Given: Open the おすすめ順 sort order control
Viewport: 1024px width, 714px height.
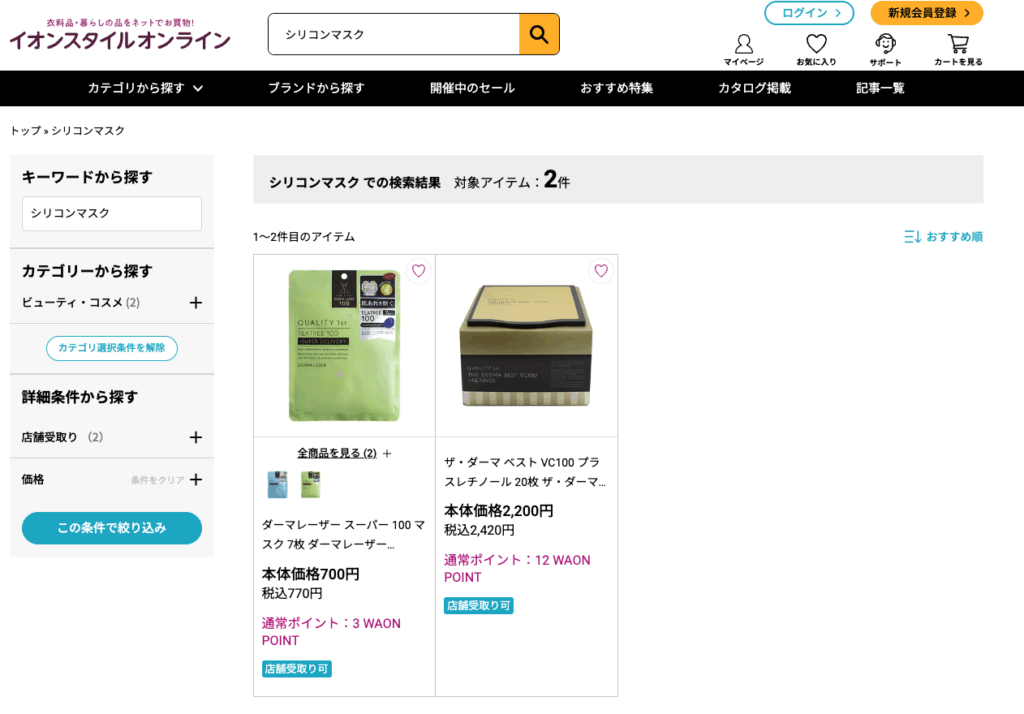Looking at the screenshot, I should [x=943, y=236].
